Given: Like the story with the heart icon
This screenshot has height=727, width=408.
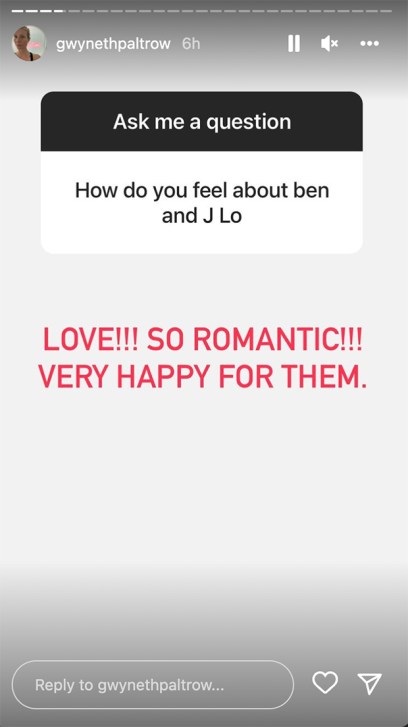Looking at the screenshot, I should (x=325, y=682).
